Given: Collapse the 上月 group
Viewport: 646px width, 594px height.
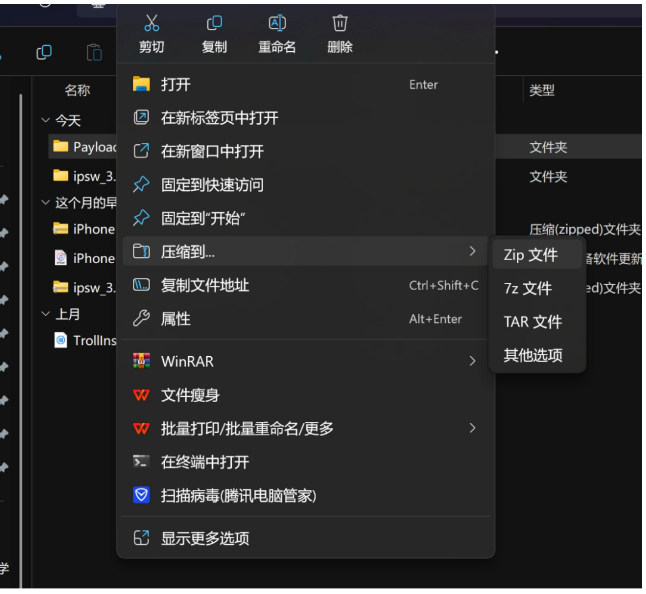Looking at the screenshot, I should (45, 314).
